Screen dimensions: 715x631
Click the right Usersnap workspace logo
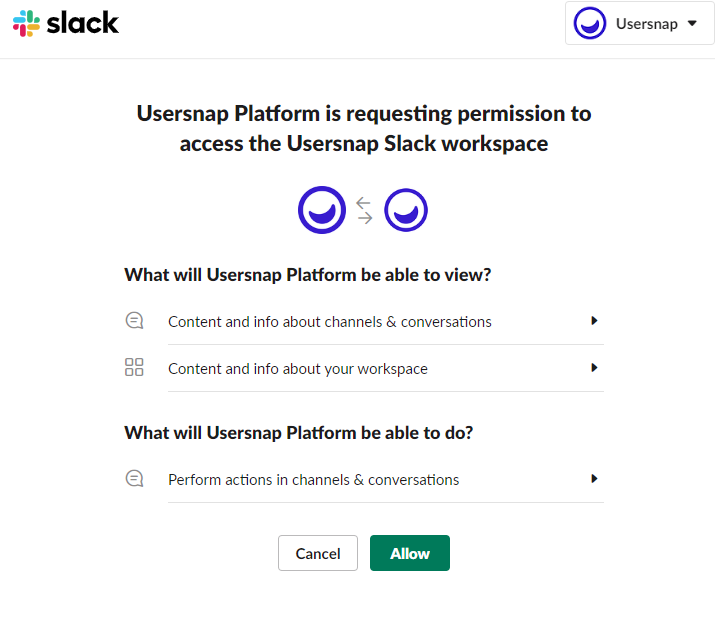click(x=406, y=210)
